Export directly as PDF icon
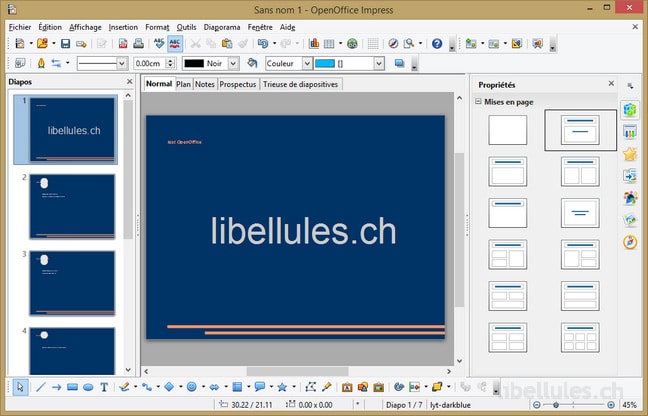Viewport: 648px width, 416px height. click(x=123, y=43)
